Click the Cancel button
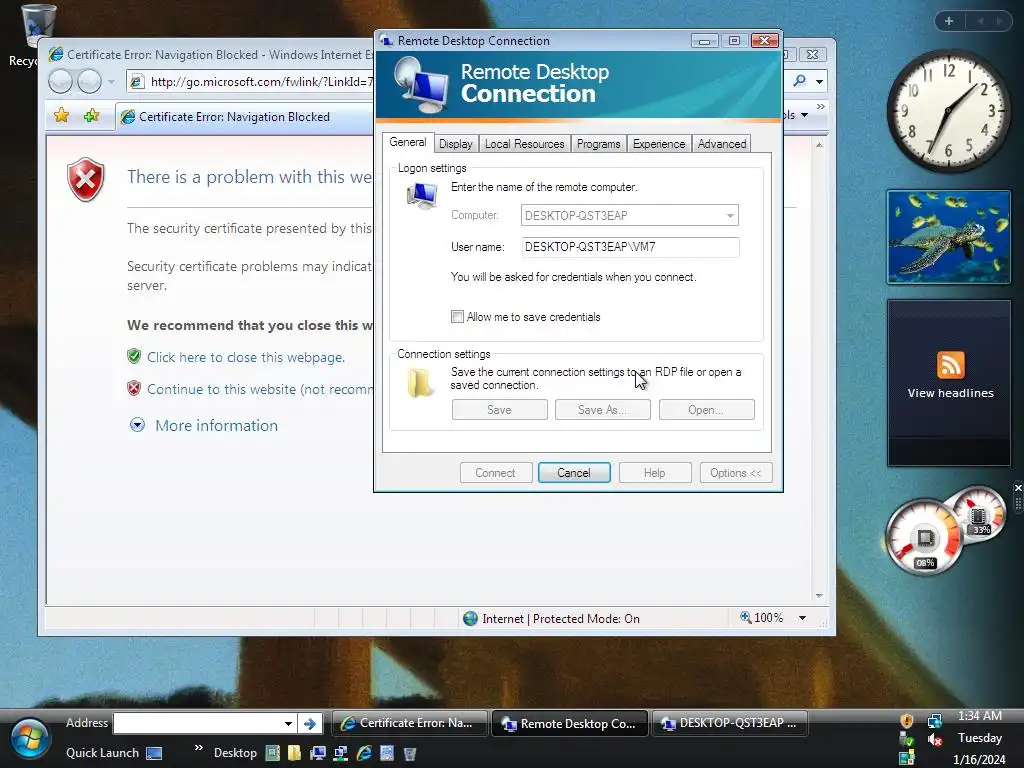This screenshot has height=768, width=1024. [x=574, y=473]
